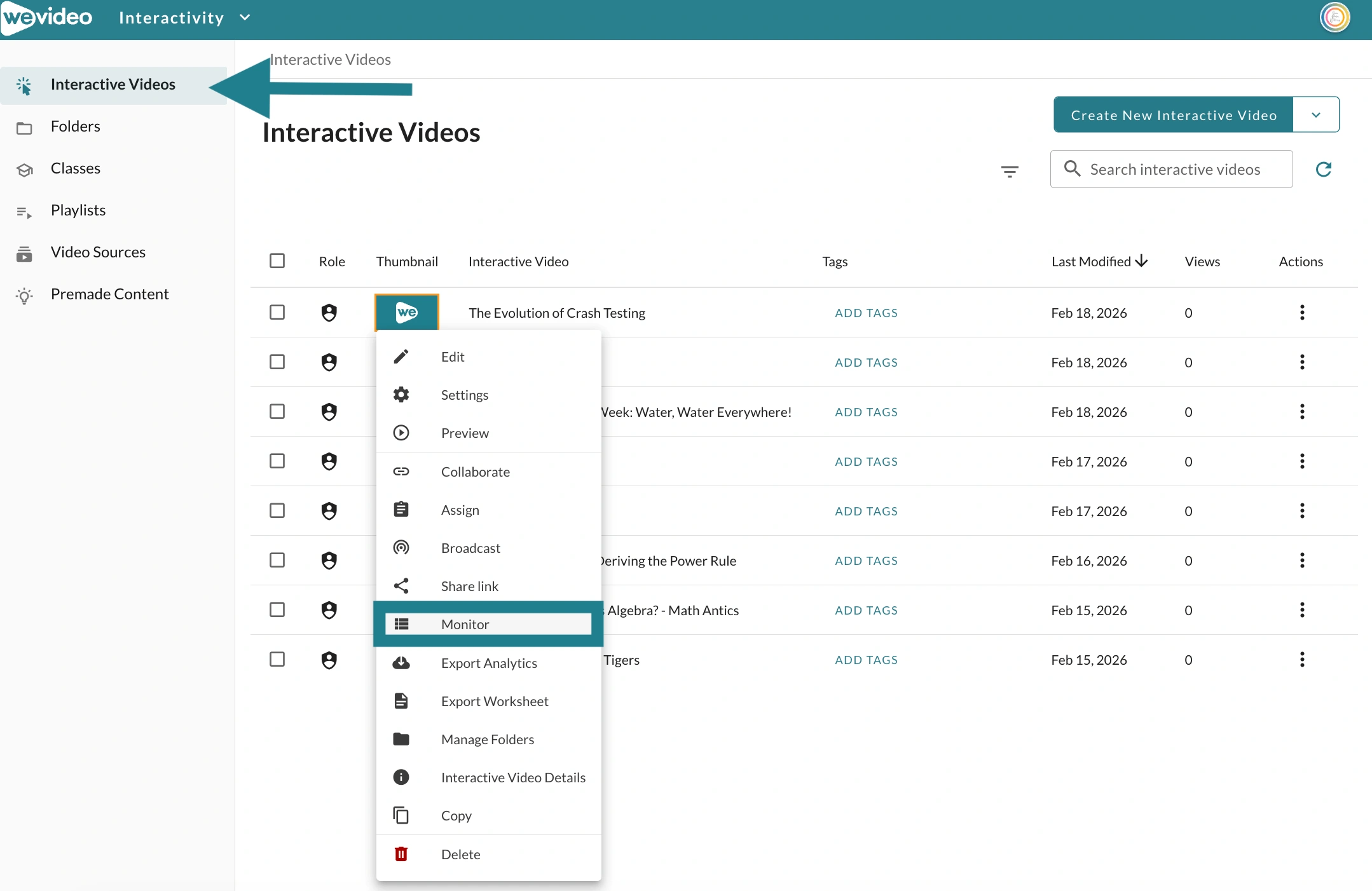Open the filter options icon
The height and width of the screenshot is (891, 1372).
[1010, 171]
